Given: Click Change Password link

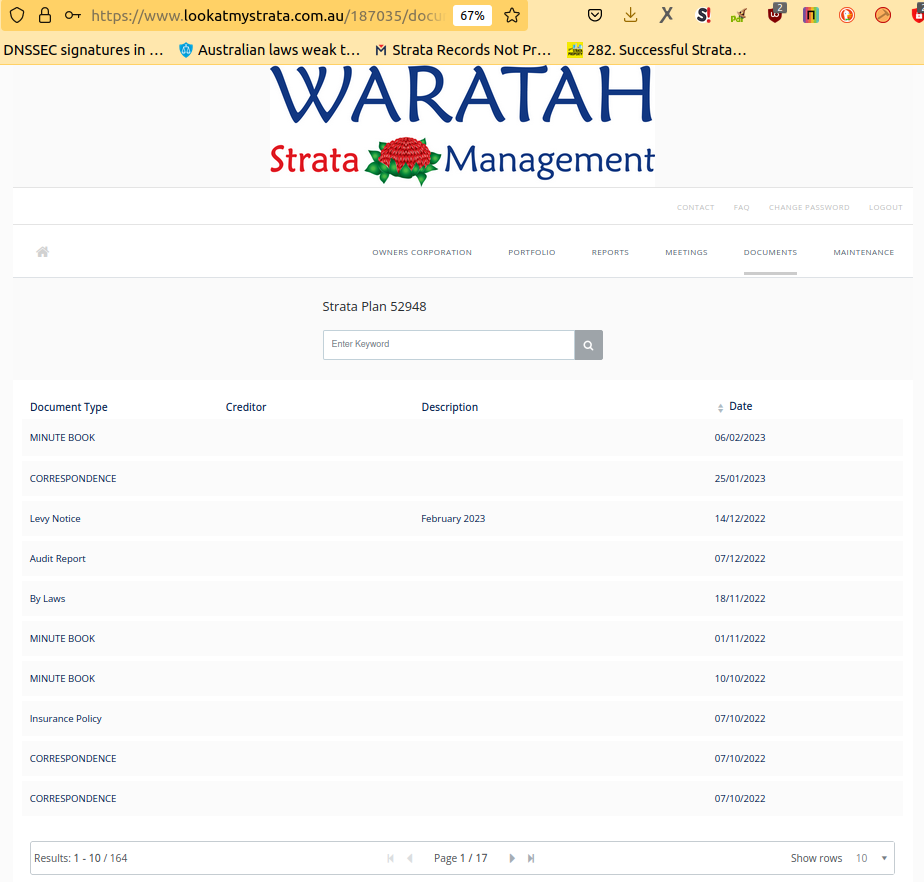Looking at the screenshot, I should [x=809, y=207].
